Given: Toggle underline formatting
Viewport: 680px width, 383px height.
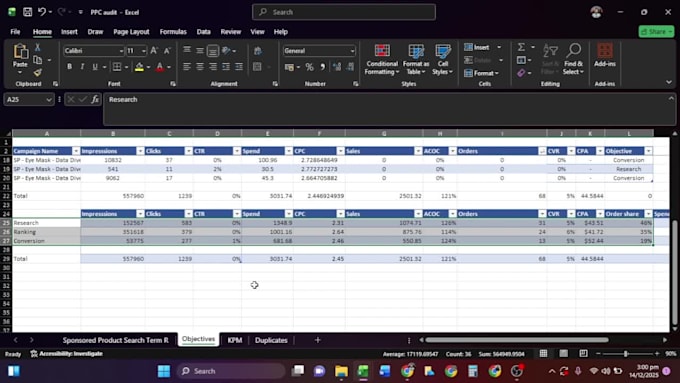Looking at the screenshot, I should (x=95, y=67).
